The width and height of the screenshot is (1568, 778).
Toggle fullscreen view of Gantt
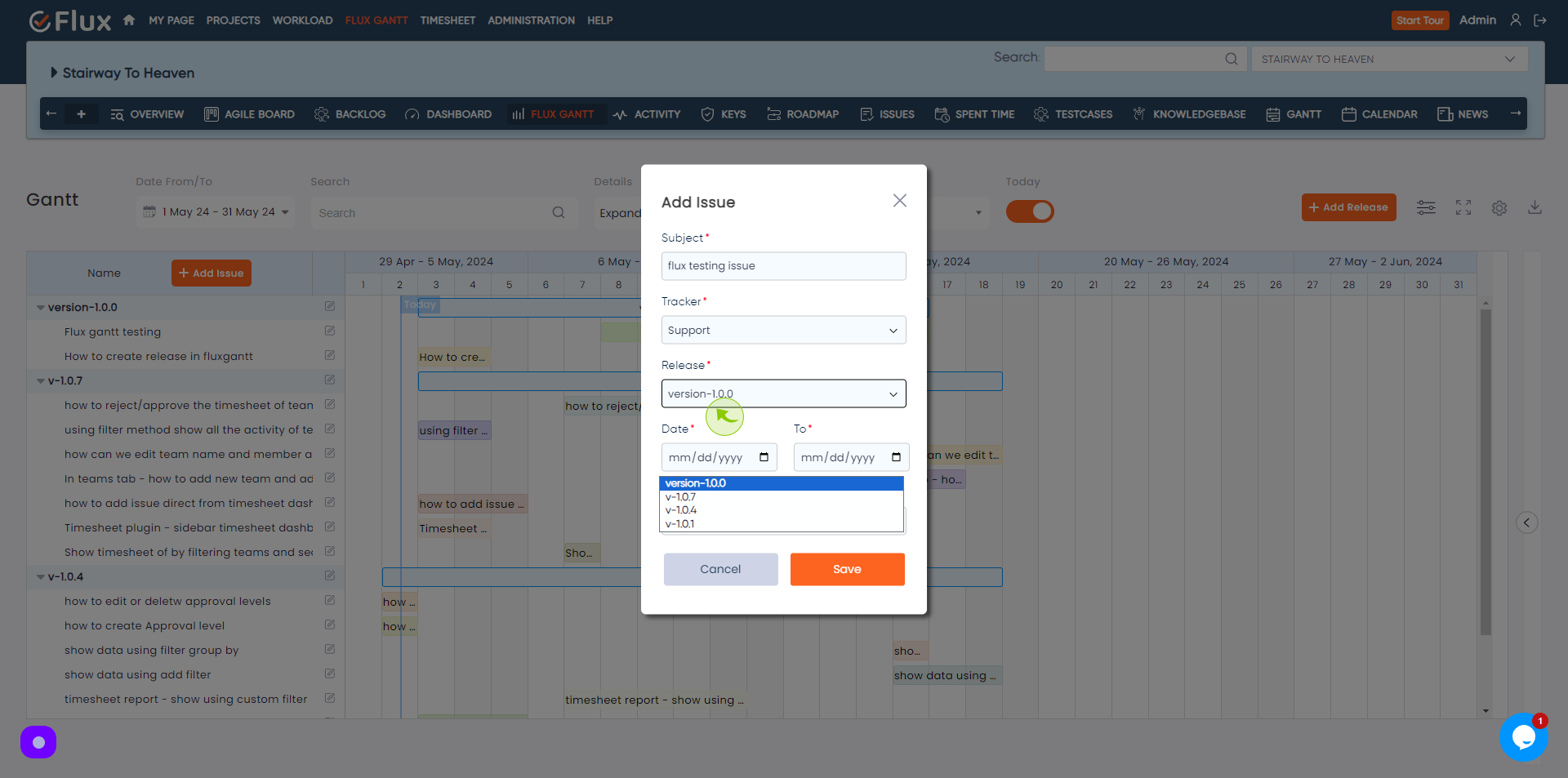click(x=1463, y=208)
